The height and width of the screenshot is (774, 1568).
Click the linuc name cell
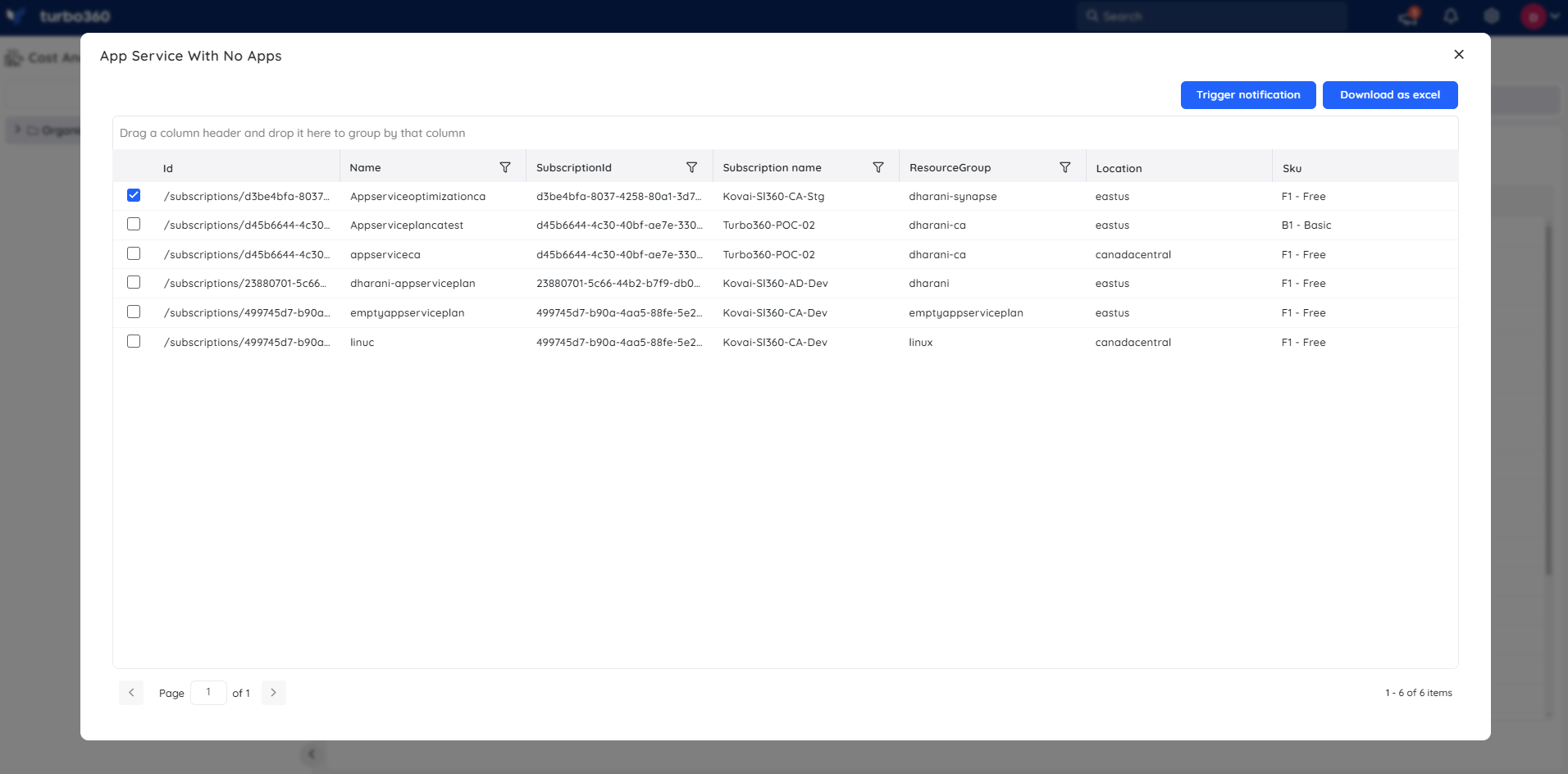click(362, 342)
